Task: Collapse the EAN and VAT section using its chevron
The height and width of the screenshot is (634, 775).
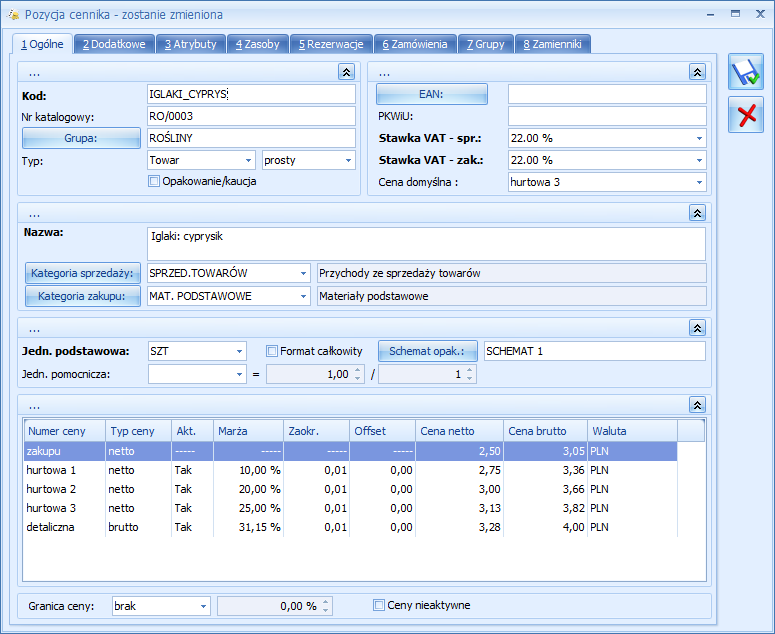Action: tap(697, 72)
